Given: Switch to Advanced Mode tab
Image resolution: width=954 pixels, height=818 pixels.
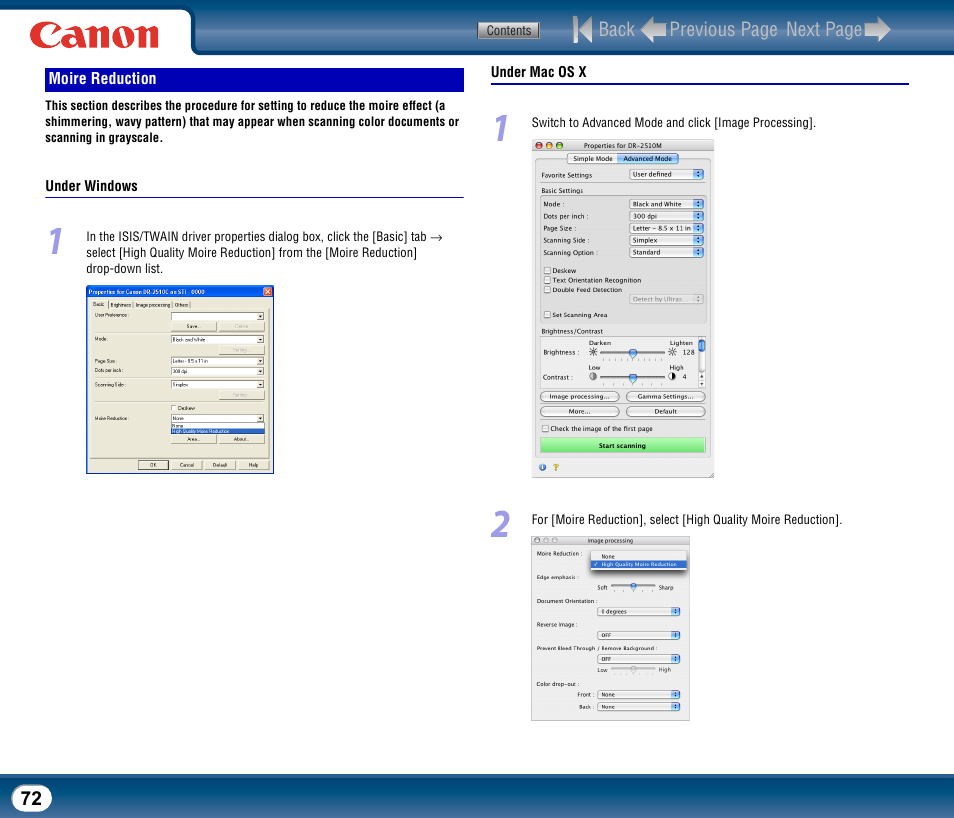Looking at the screenshot, I should pyautogui.click(x=647, y=158).
